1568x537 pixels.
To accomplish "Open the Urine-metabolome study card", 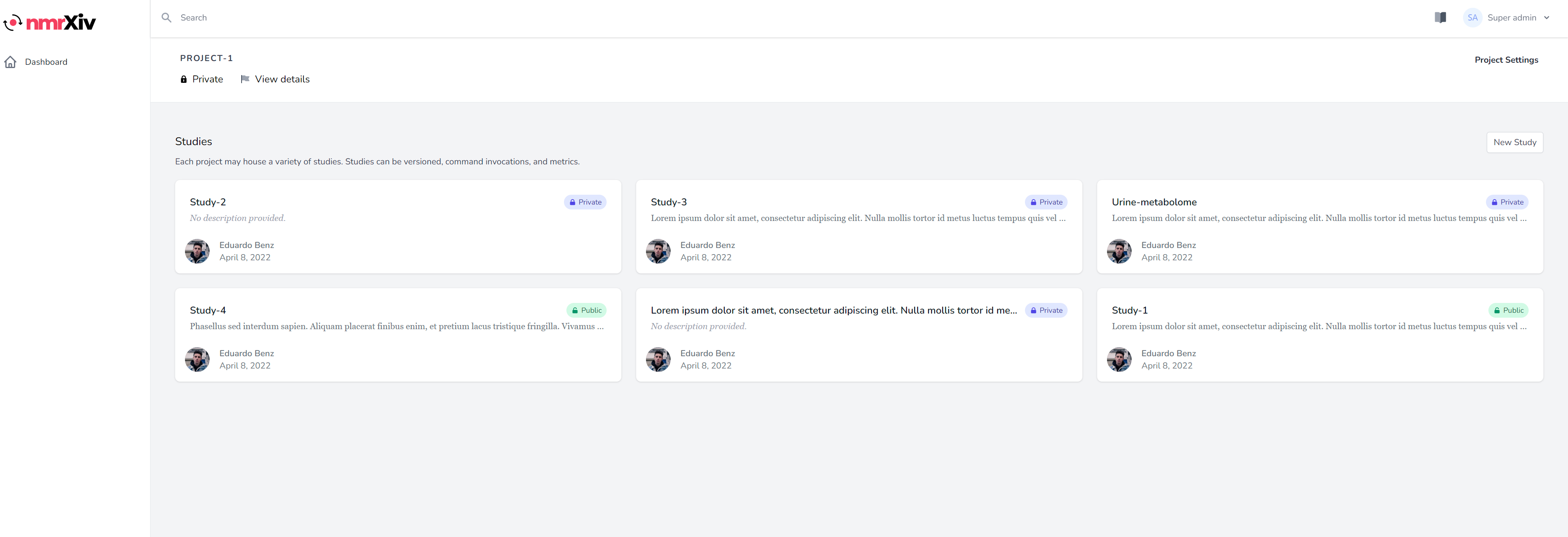I will [1153, 202].
